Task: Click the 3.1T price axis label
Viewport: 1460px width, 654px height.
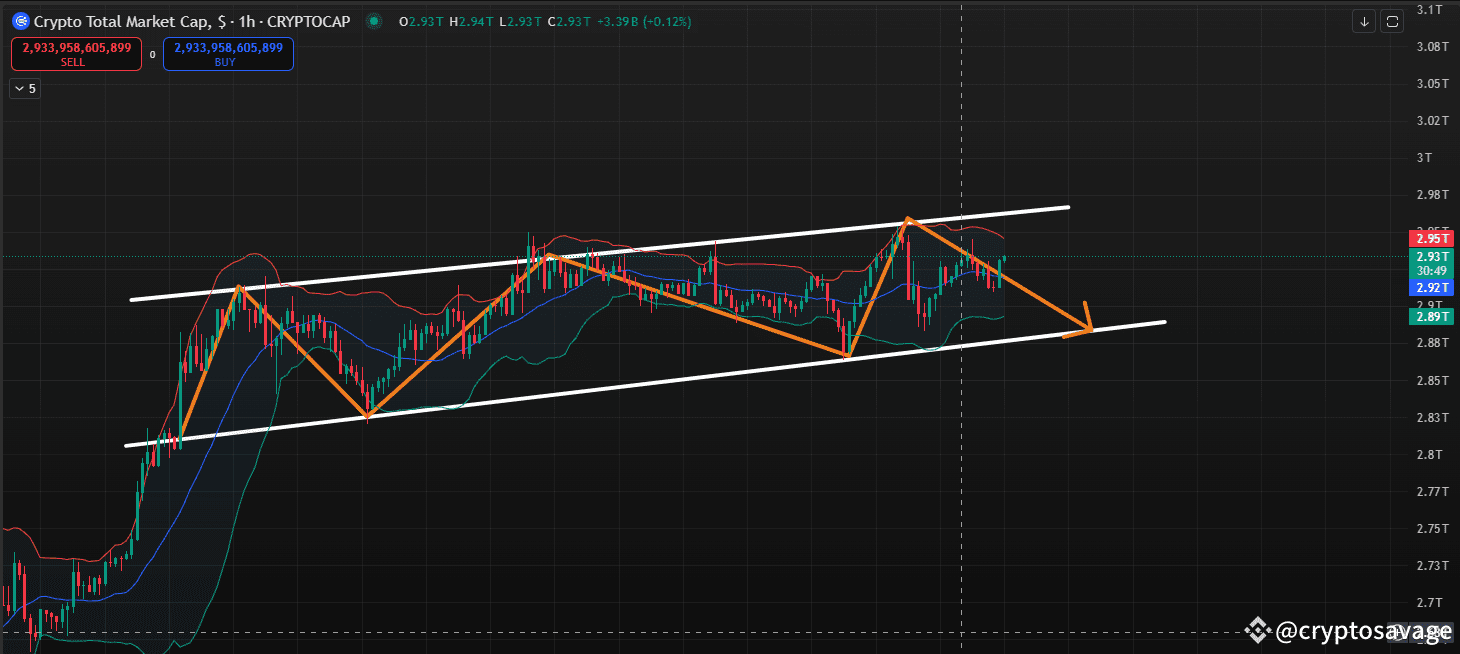Action: click(x=1428, y=10)
